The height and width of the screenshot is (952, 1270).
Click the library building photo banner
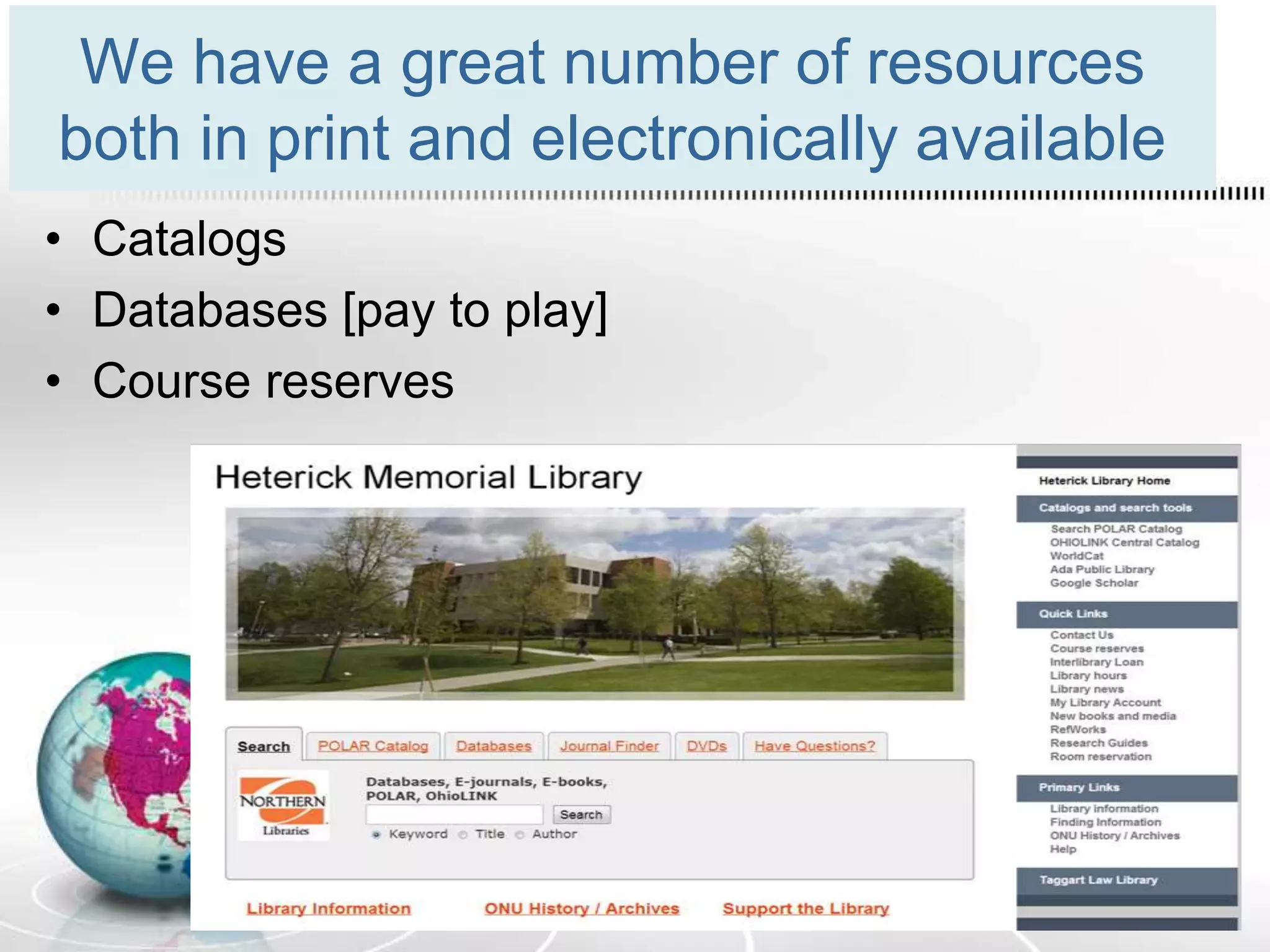pos(595,604)
